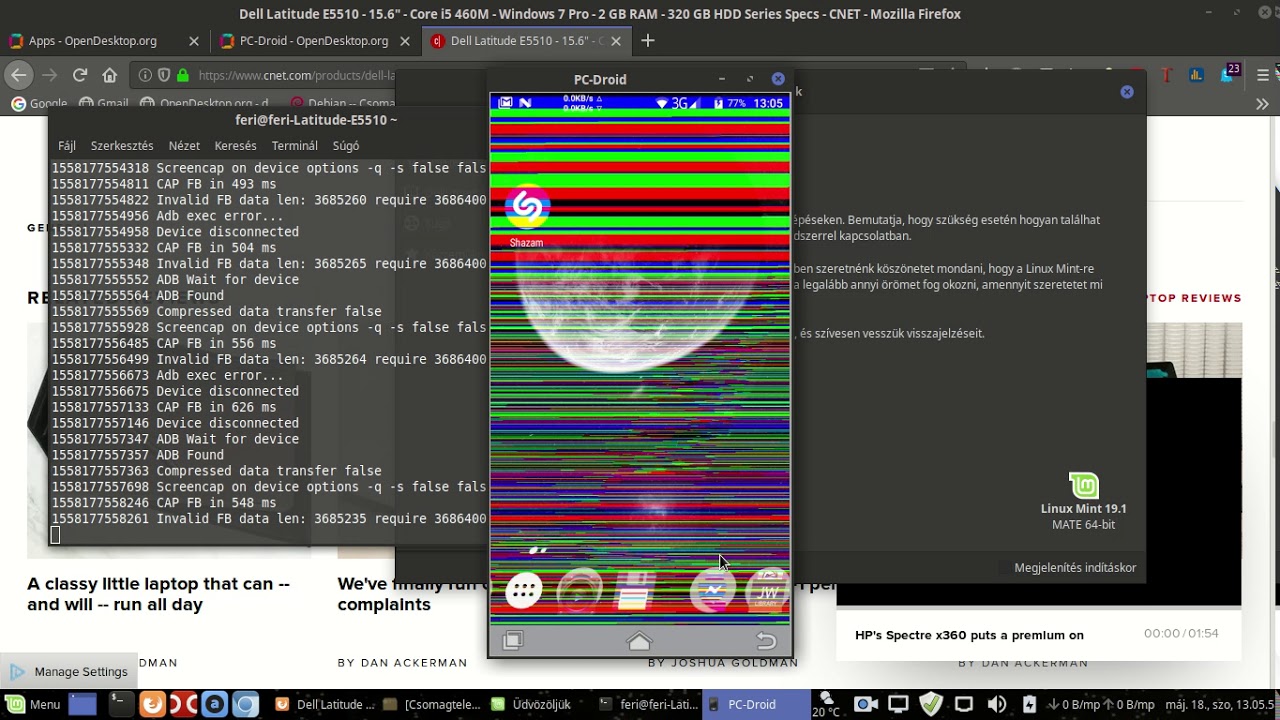Click the shield update manager tray icon
The image size is (1280, 720).
(x=931, y=705)
